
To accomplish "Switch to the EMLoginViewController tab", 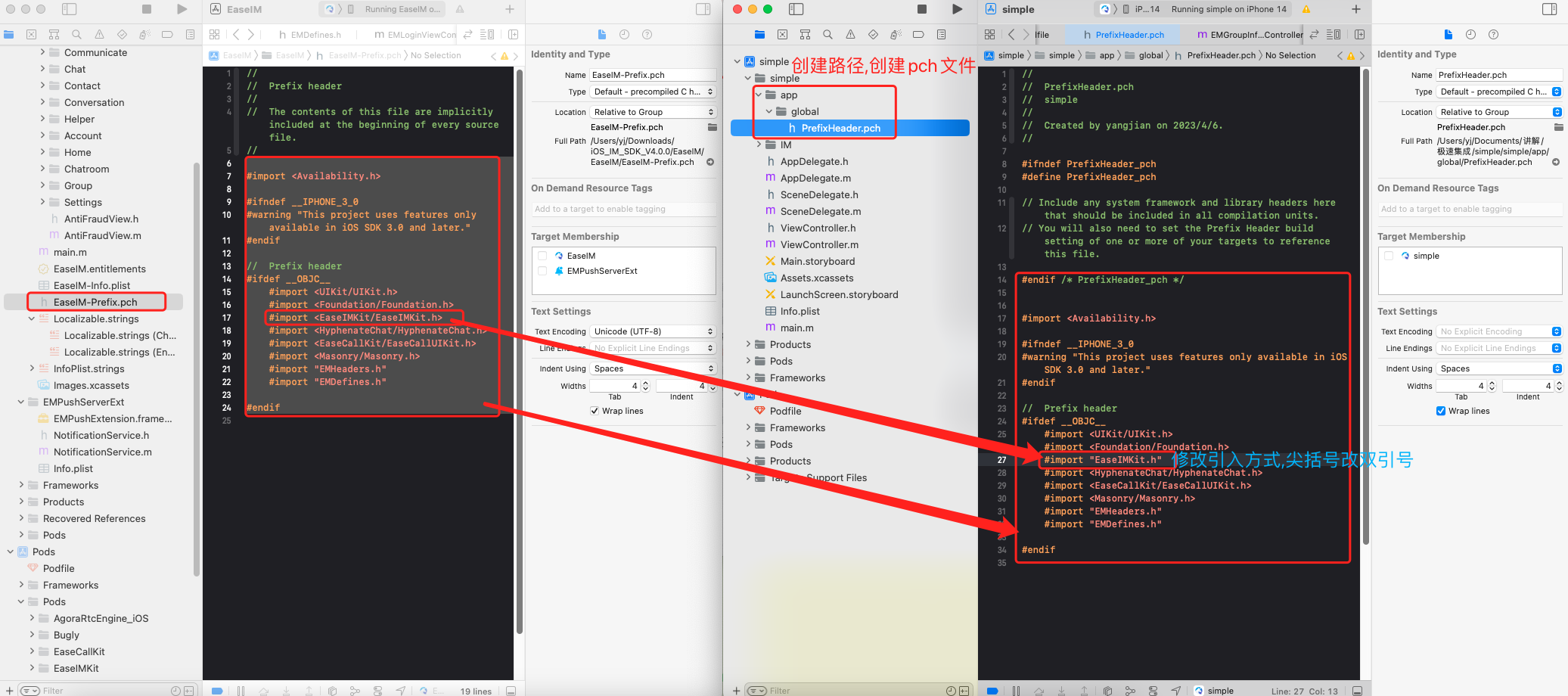I will pos(415,35).
